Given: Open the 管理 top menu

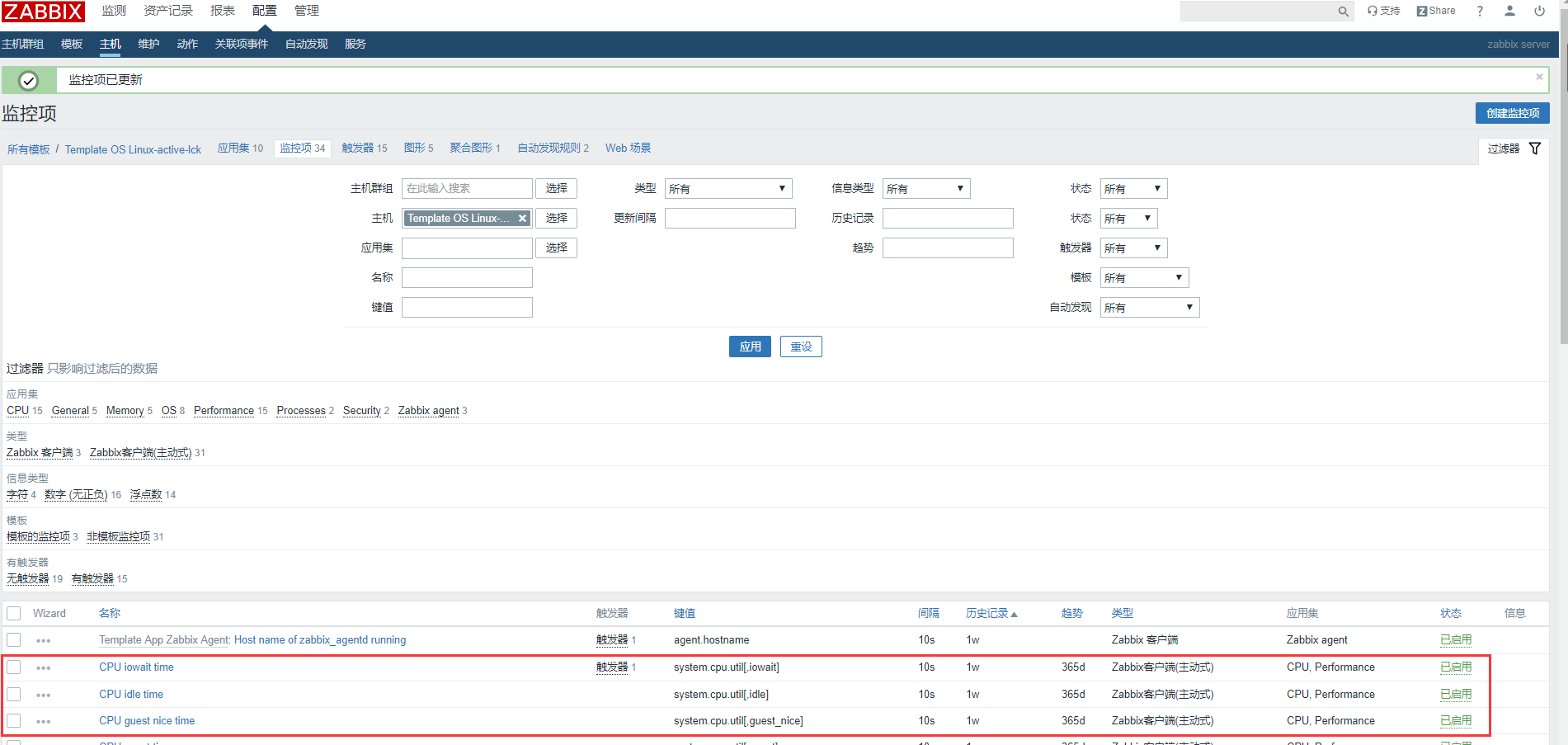Looking at the screenshot, I should pos(307,11).
